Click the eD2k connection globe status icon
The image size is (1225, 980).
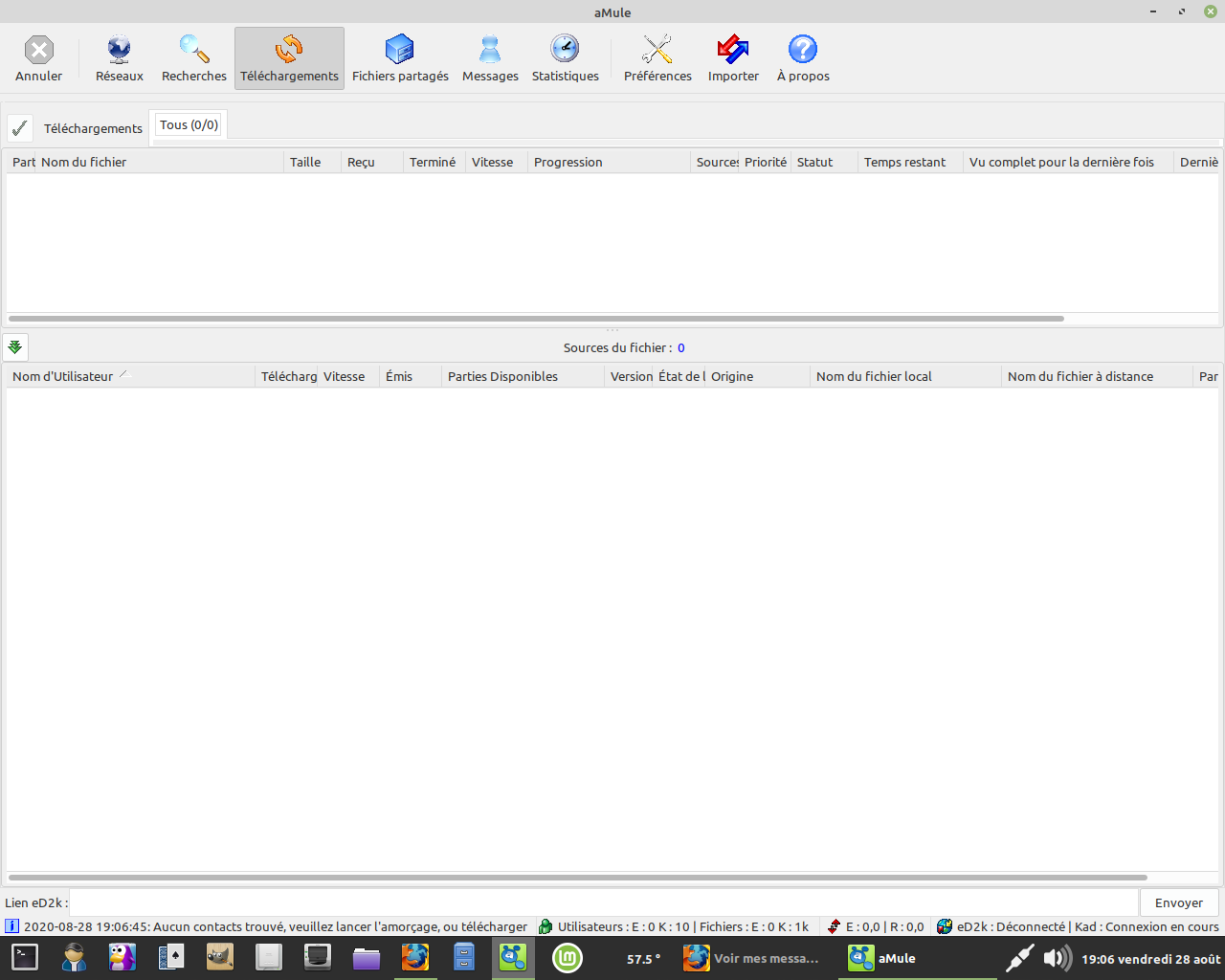click(945, 926)
